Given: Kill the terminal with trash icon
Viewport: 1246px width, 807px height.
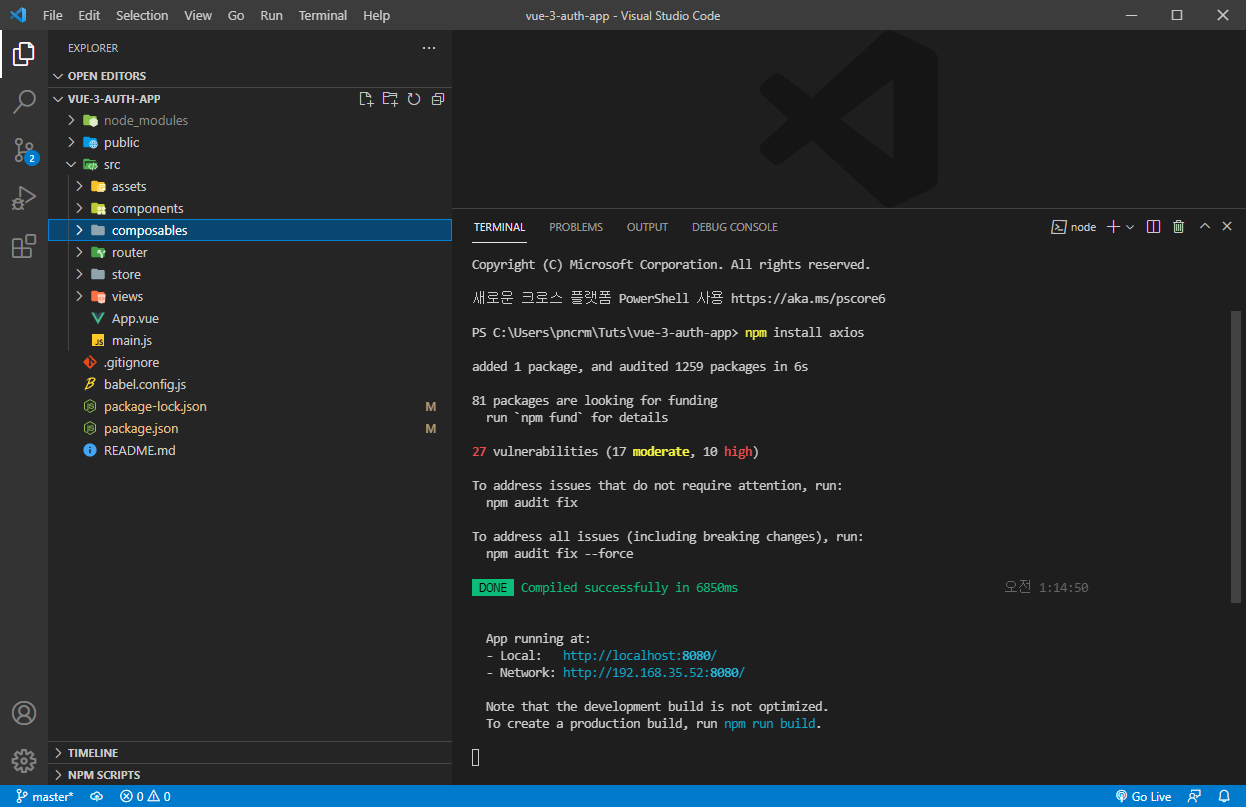Looking at the screenshot, I should (1178, 227).
